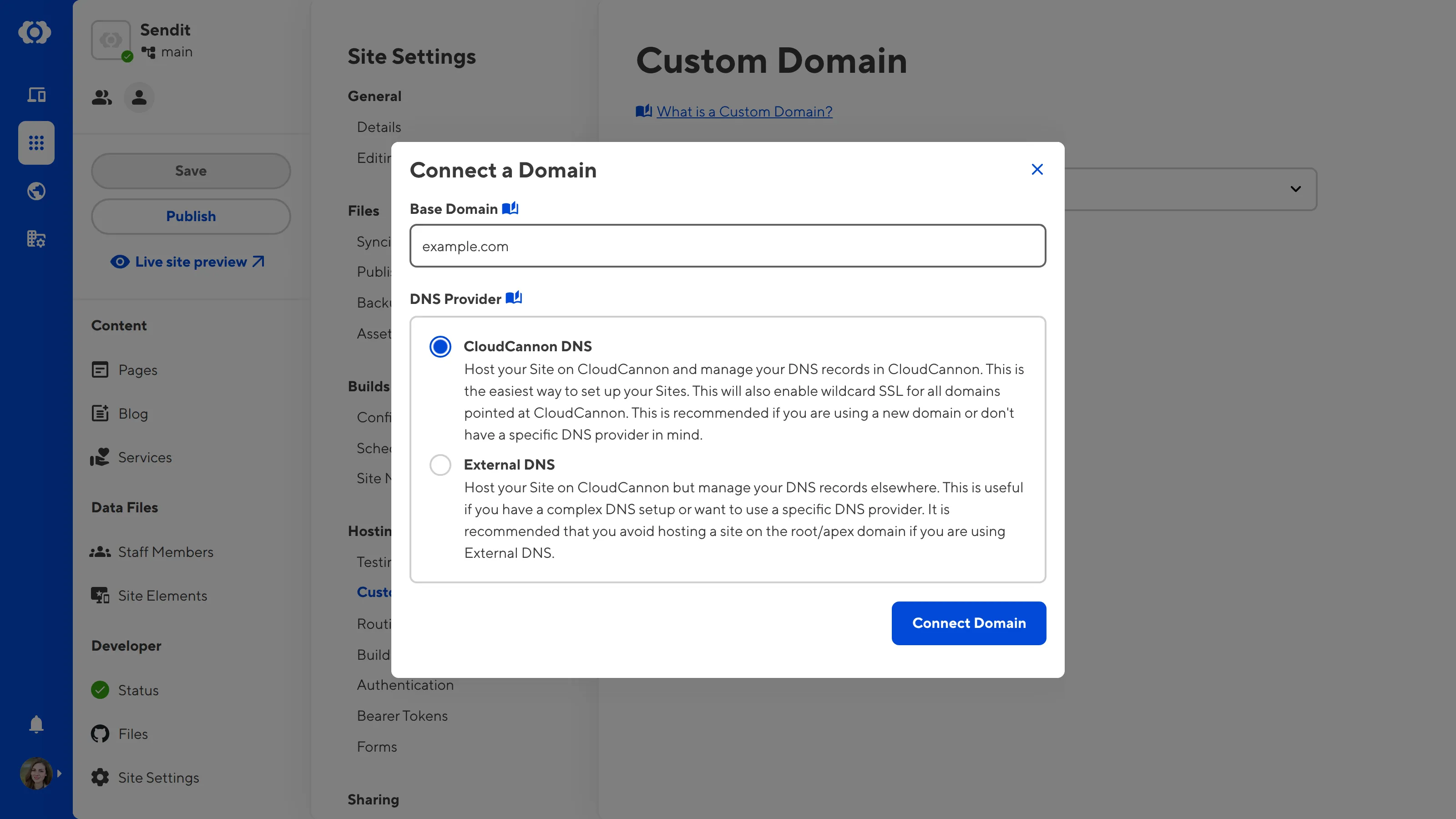Open the DNS Provider documentation book icon

tap(513, 298)
